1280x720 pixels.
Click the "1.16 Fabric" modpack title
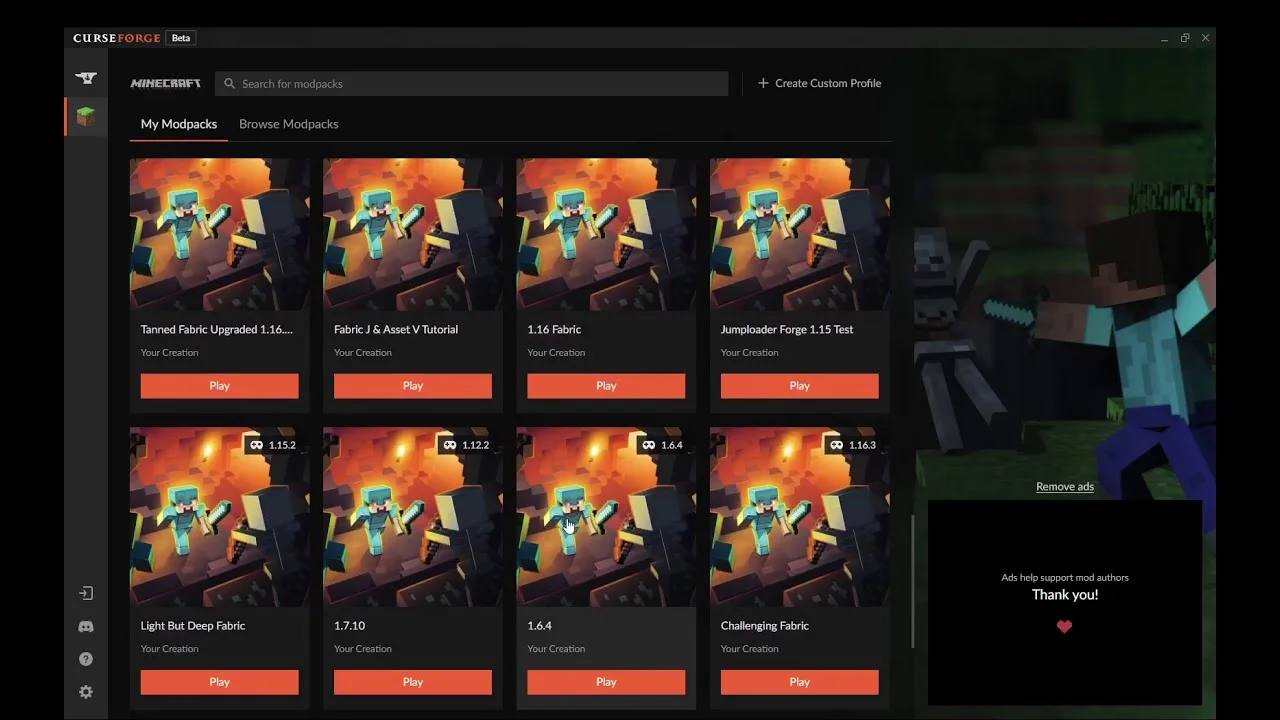click(x=554, y=329)
